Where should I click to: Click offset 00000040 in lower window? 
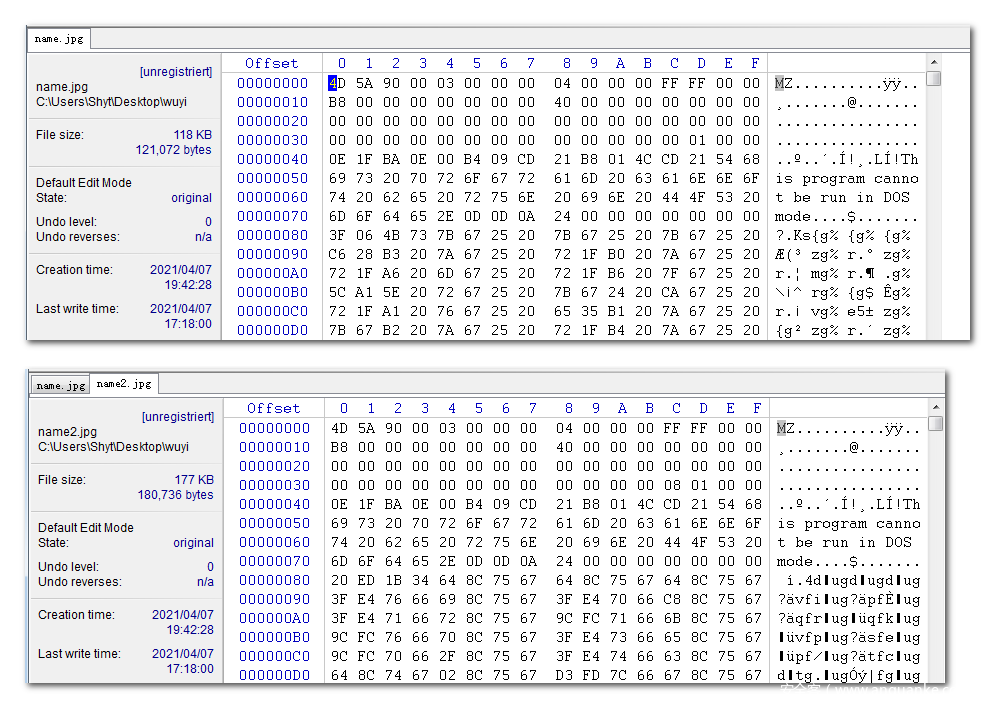click(274, 504)
